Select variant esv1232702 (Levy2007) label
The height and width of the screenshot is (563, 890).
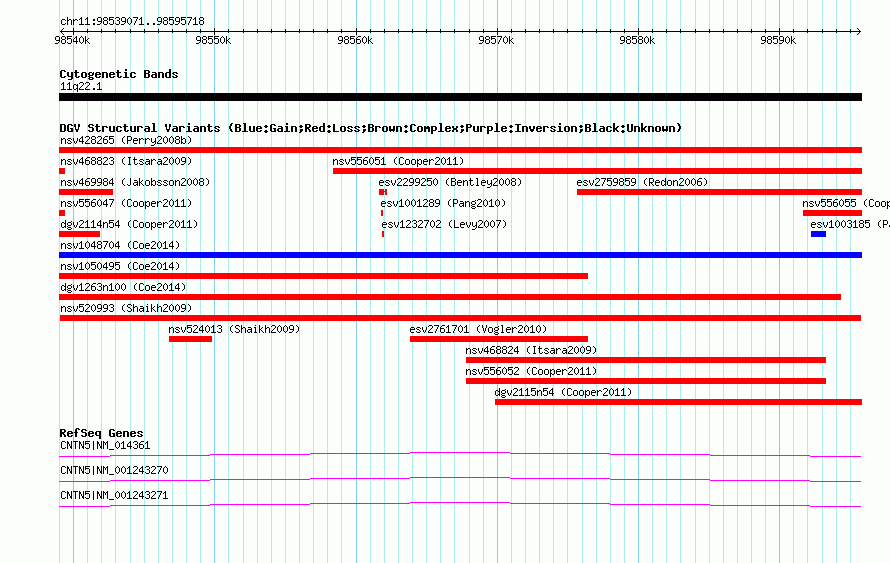(x=444, y=224)
